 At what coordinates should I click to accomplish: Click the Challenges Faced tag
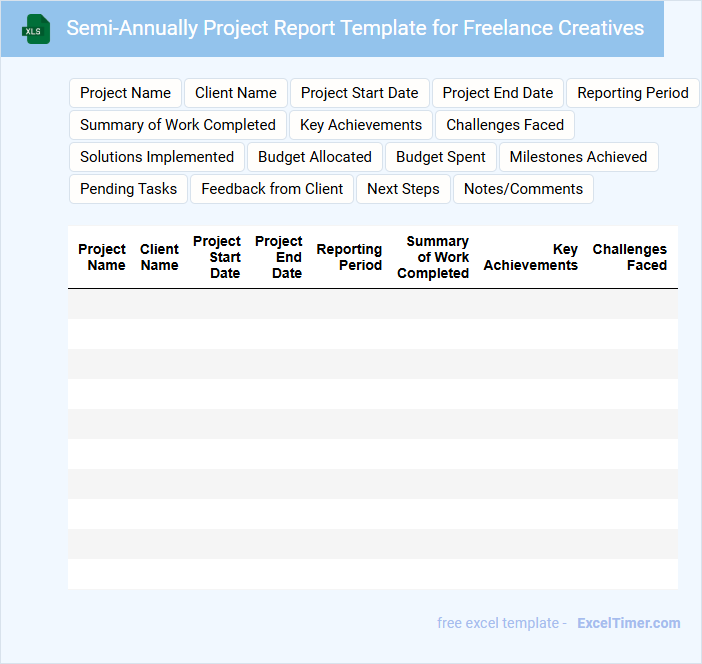[505, 125]
